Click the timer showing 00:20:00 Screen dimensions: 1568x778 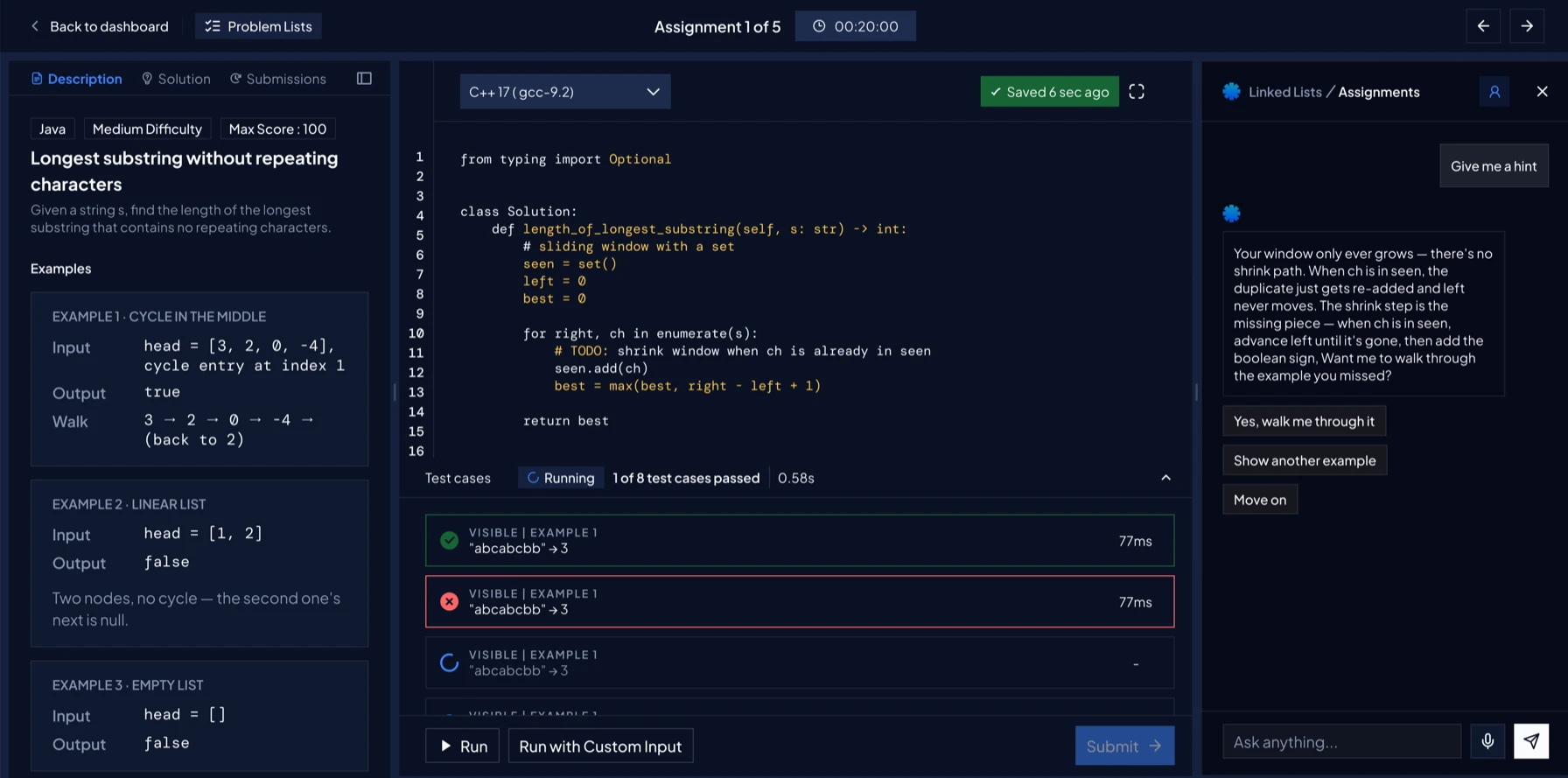click(x=855, y=26)
